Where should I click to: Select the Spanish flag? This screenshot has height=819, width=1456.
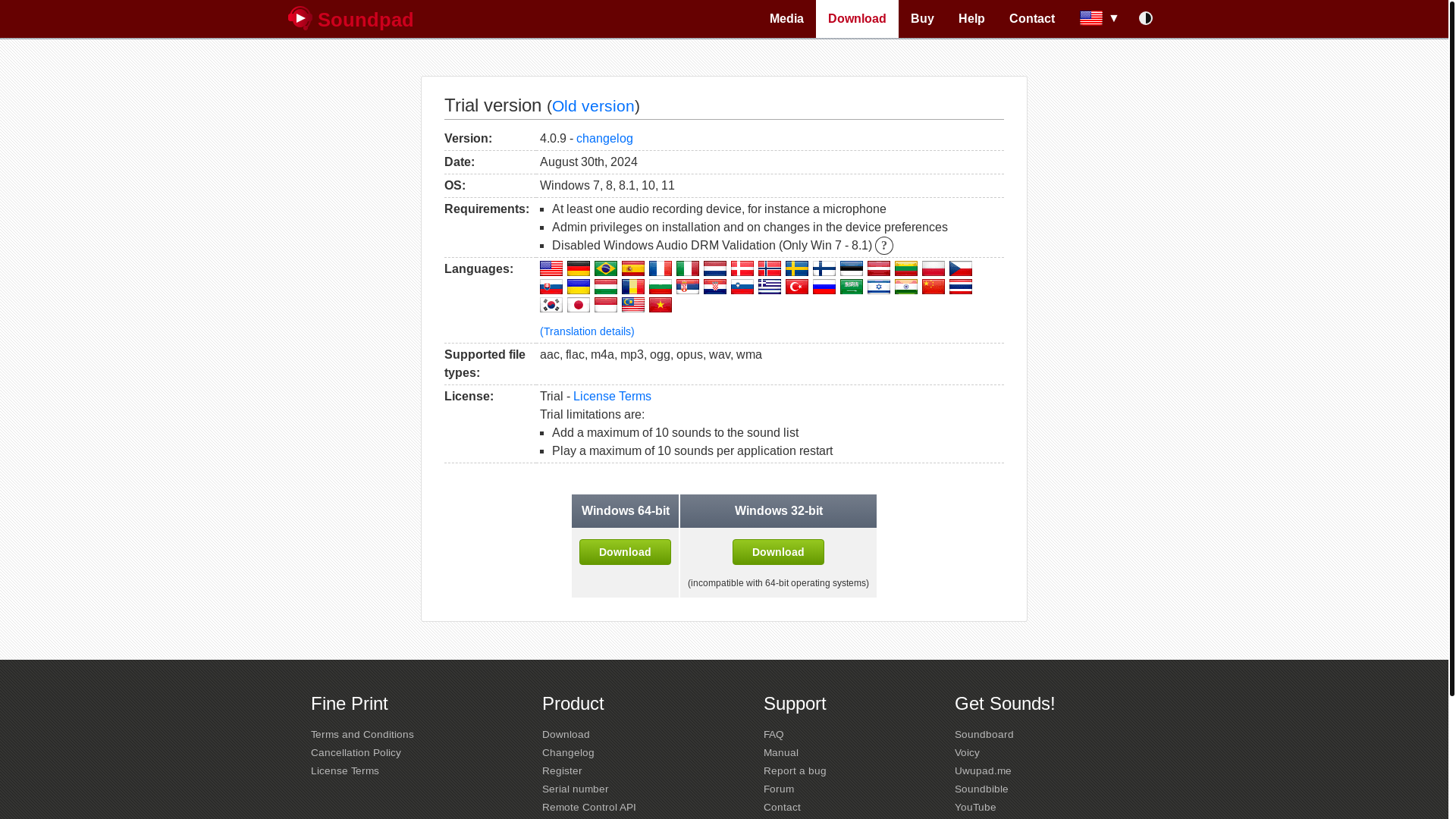click(633, 268)
